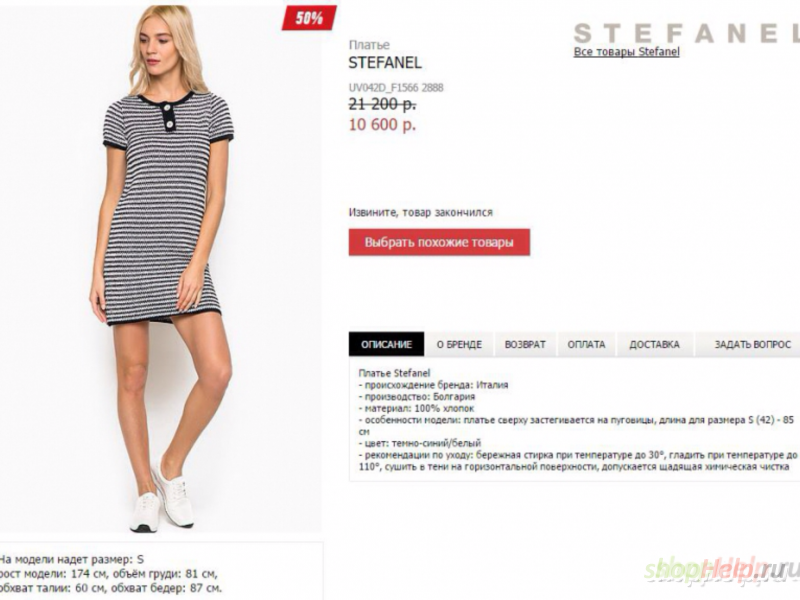Switch to the 'Описание' tab
This screenshot has width=800, height=600.
[x=386, y=344]
